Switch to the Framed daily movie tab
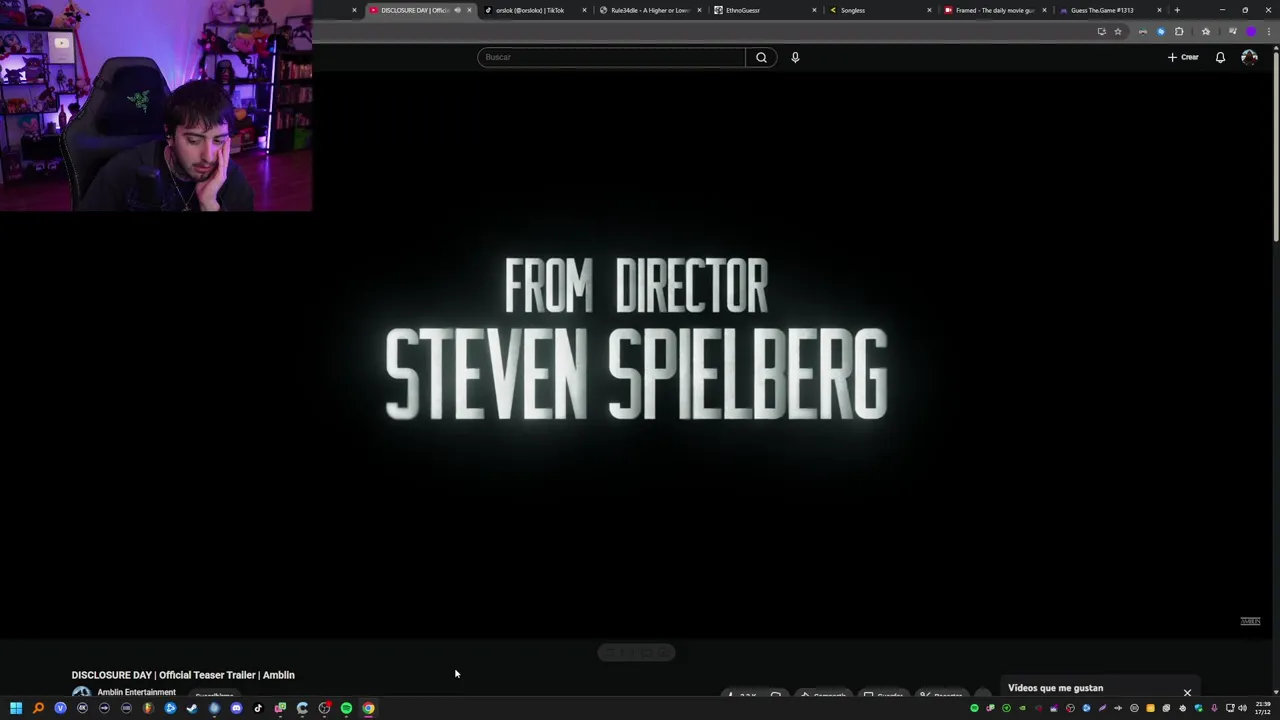The image size is (1280, 720). pos(994,10)
